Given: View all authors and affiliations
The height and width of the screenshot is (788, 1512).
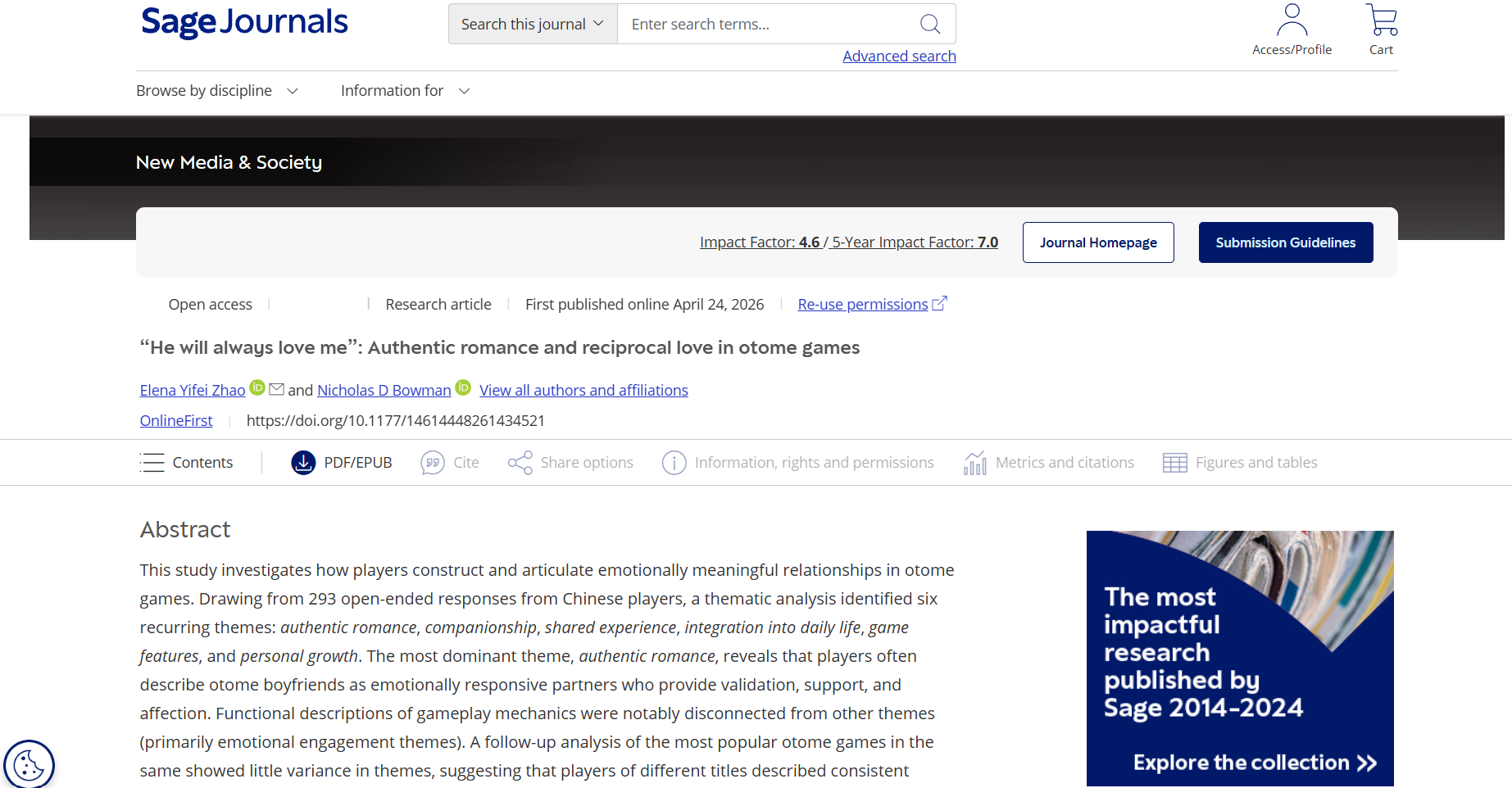Looking at the screenshot, I should click(583, 391).
